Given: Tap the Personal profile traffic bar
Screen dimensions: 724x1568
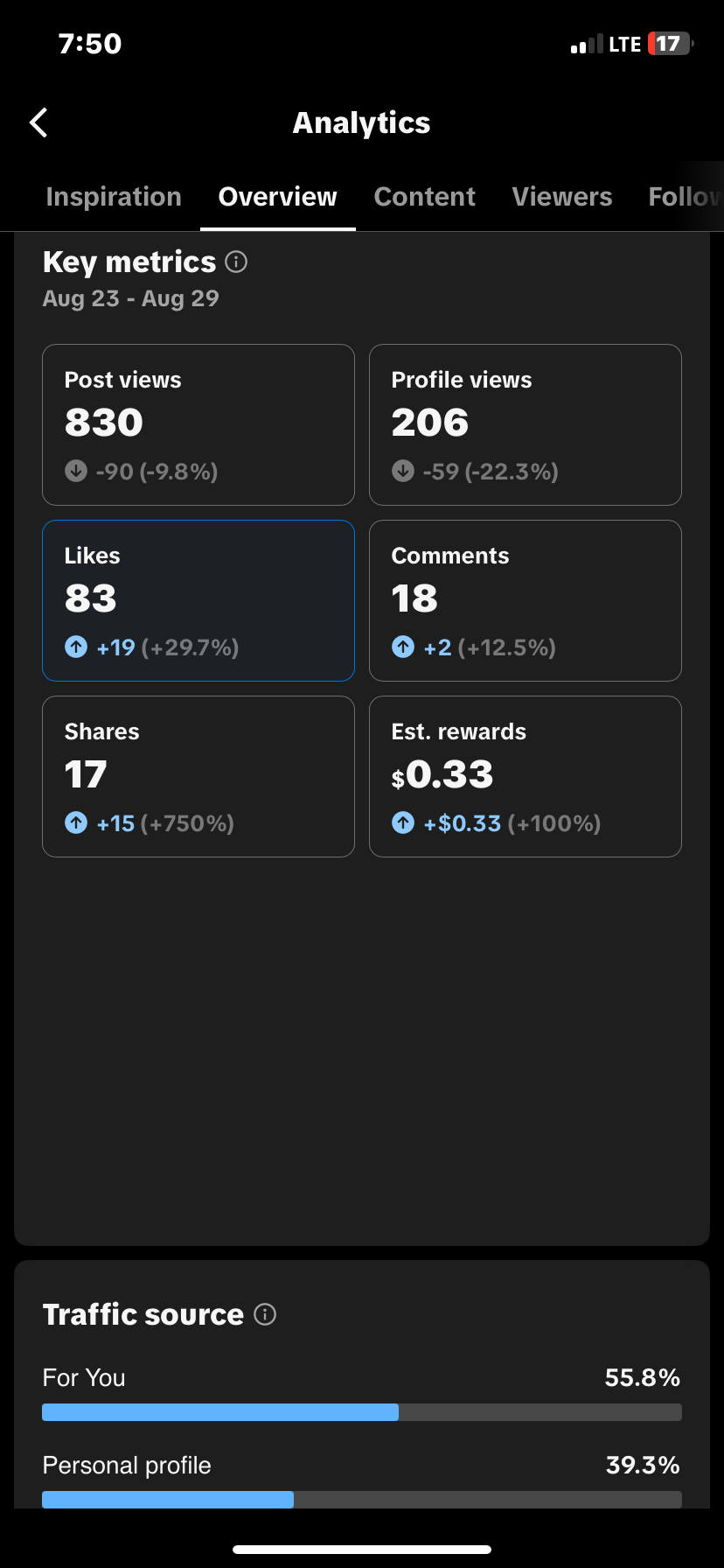Looking at the screenshot, I should click(x=362, y=1499).
